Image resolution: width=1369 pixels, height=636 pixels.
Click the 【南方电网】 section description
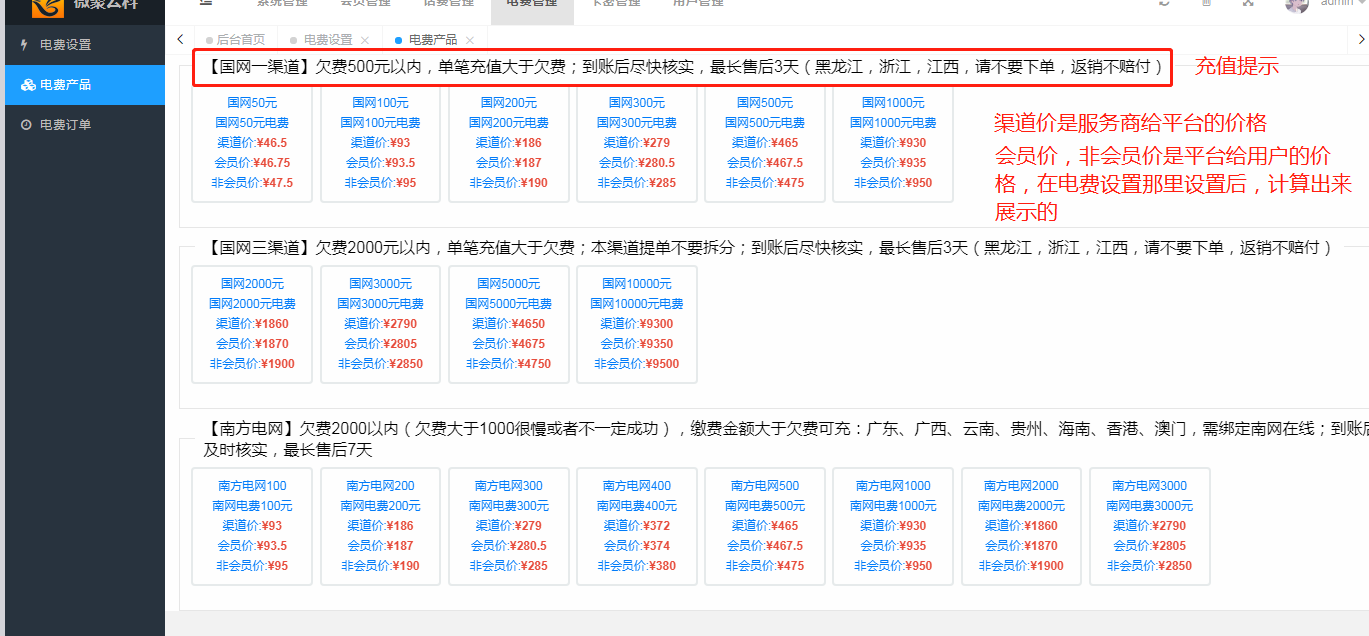coord(786,439)
